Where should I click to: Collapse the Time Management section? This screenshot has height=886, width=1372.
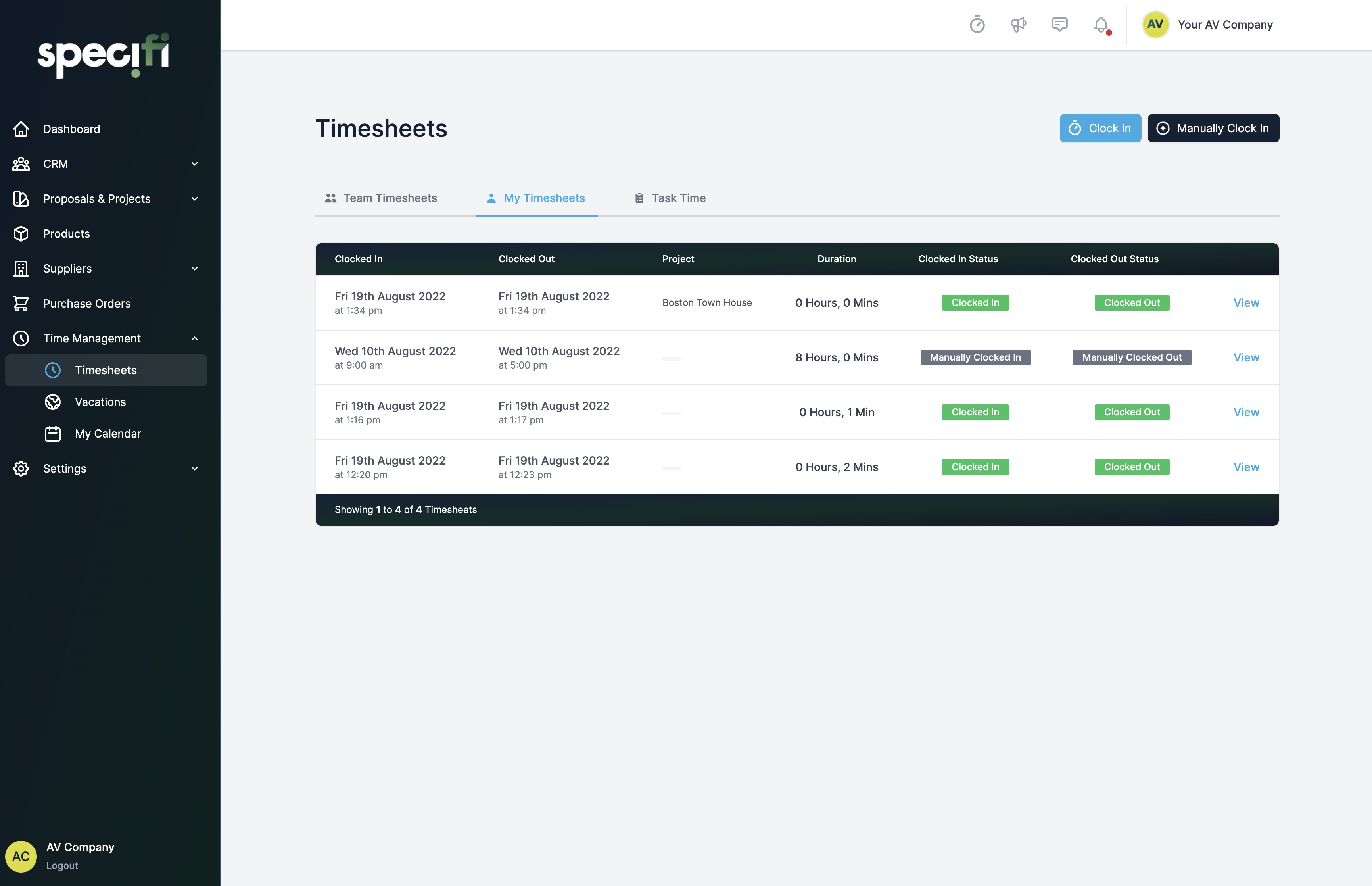(x=195, y=338)
